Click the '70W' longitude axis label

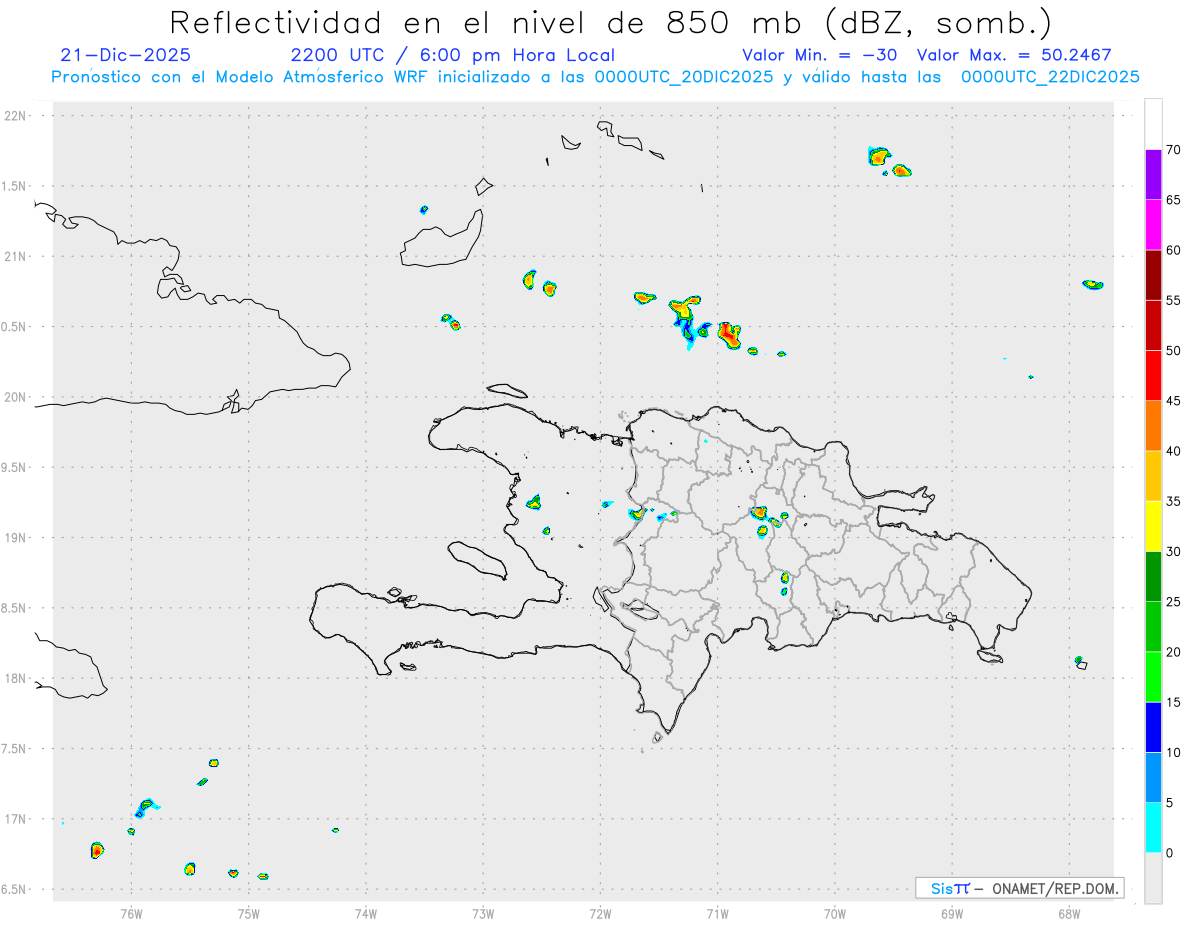(835, 913)
